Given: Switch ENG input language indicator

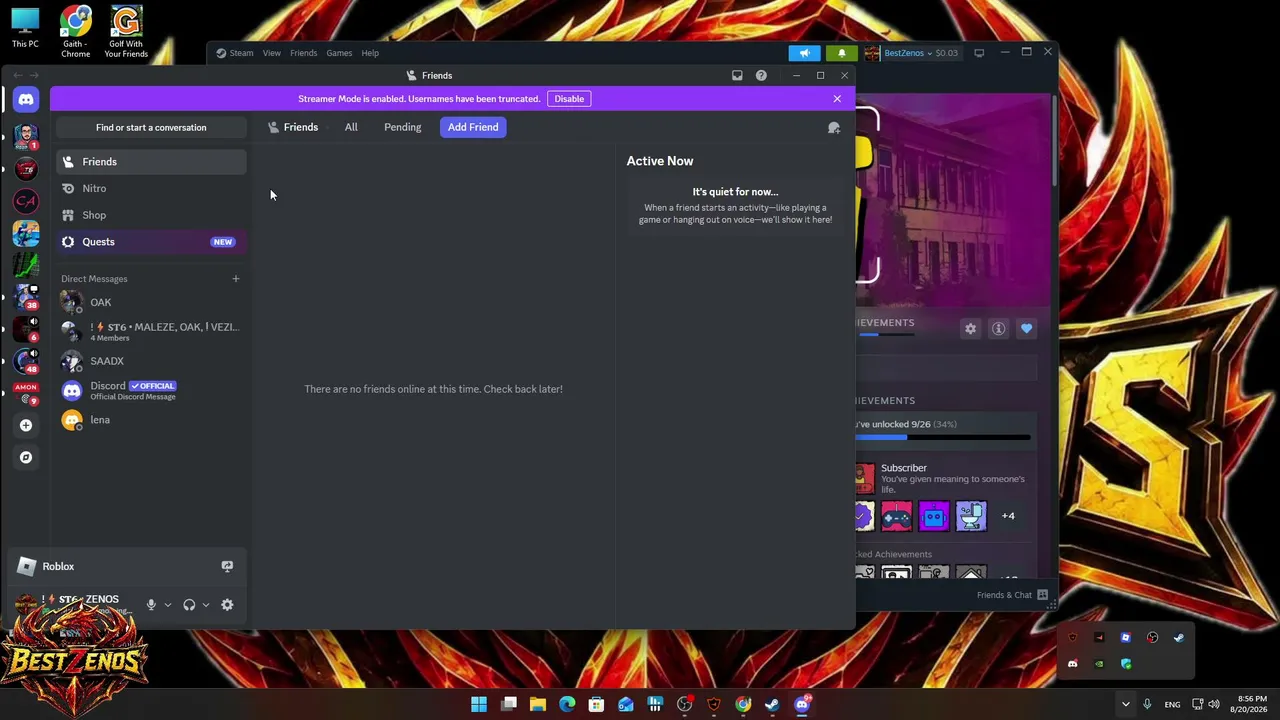Looking at the screenshot, I should click(x=1172, y=705).
